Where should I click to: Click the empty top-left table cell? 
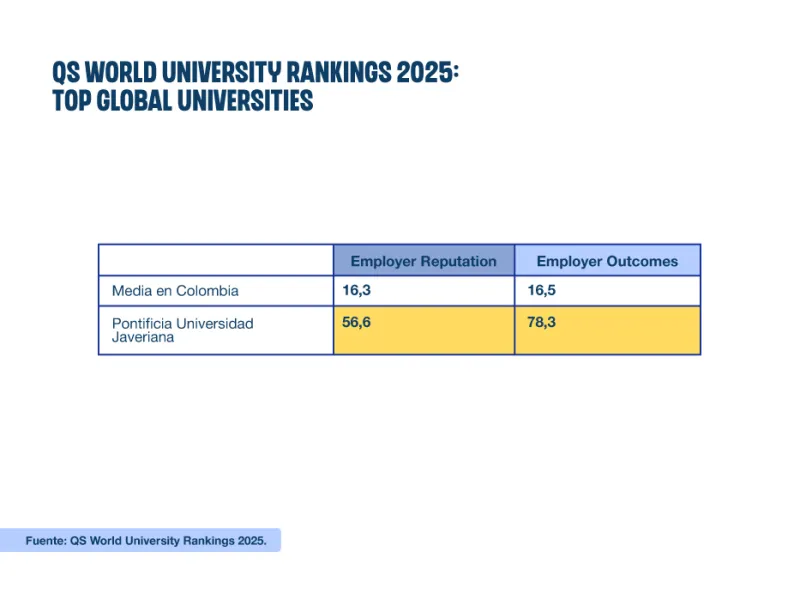[x=216, y=260]
